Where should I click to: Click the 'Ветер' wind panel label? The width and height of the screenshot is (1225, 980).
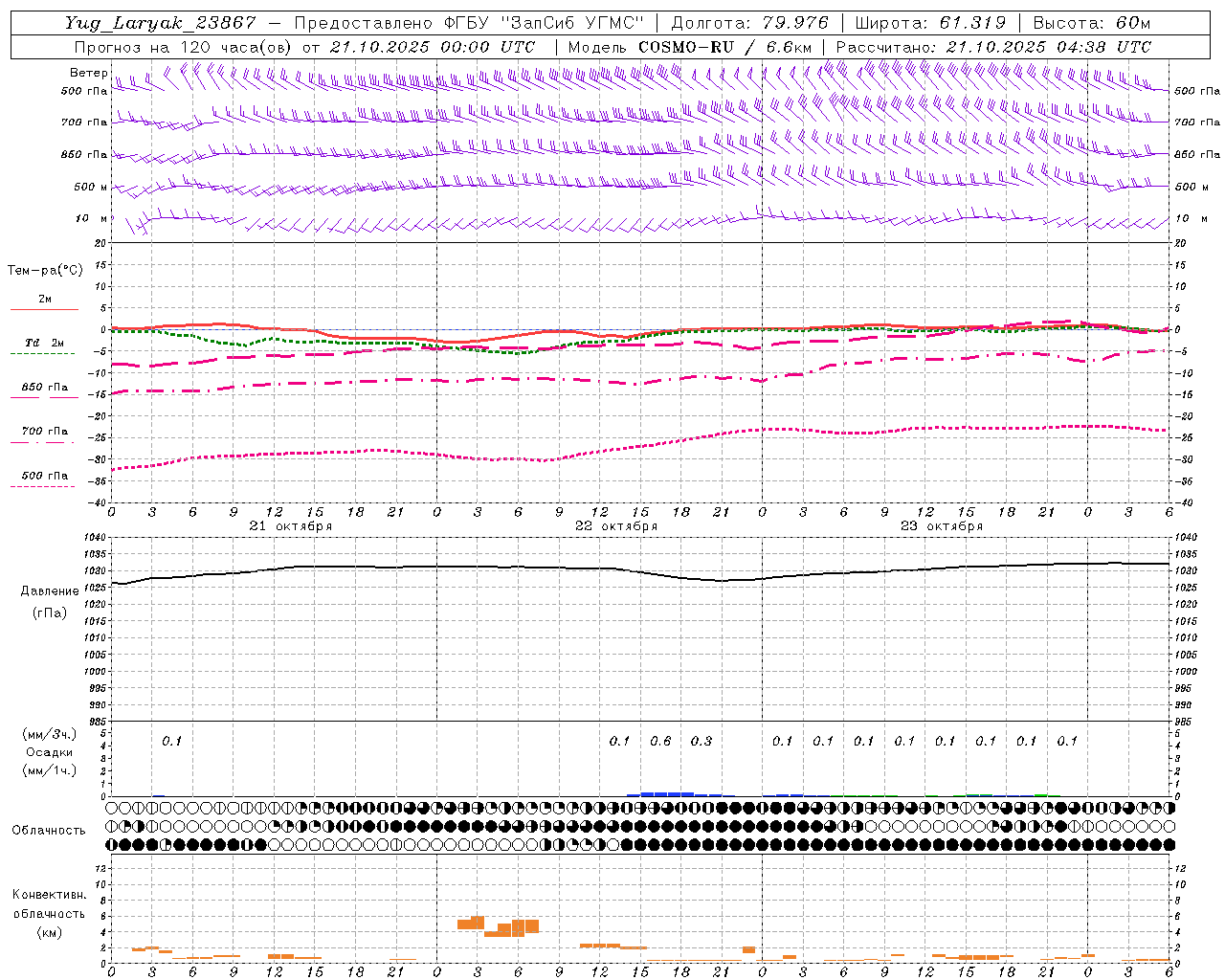pyautogui.click(x=88, y=73)
